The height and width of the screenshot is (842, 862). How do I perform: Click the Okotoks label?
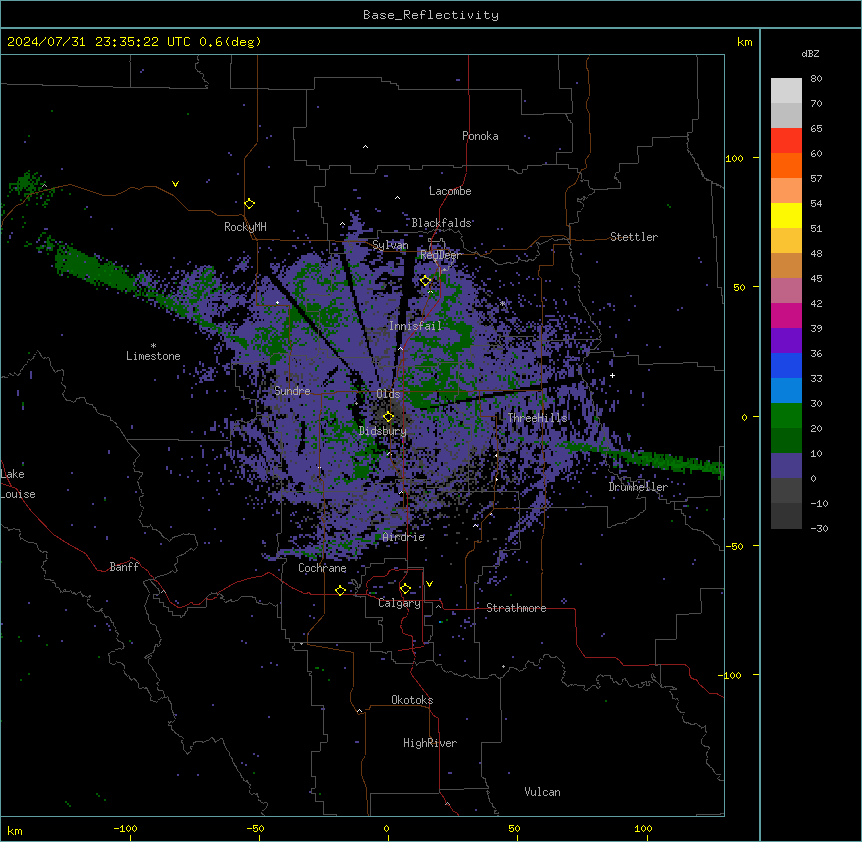click(x=412, y=700)
